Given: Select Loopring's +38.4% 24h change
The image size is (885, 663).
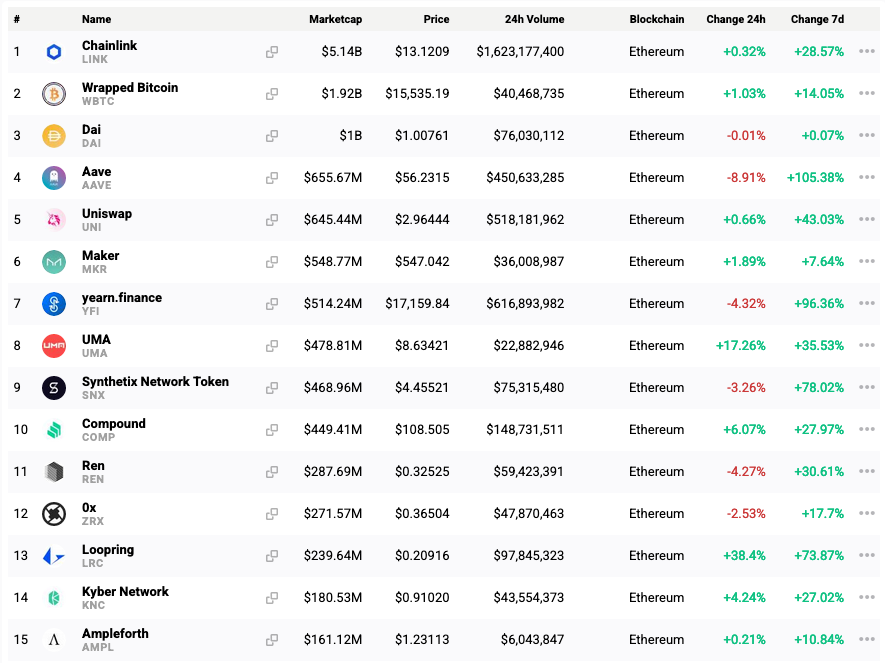Looking at the screenshot, I should pos(744,556).
